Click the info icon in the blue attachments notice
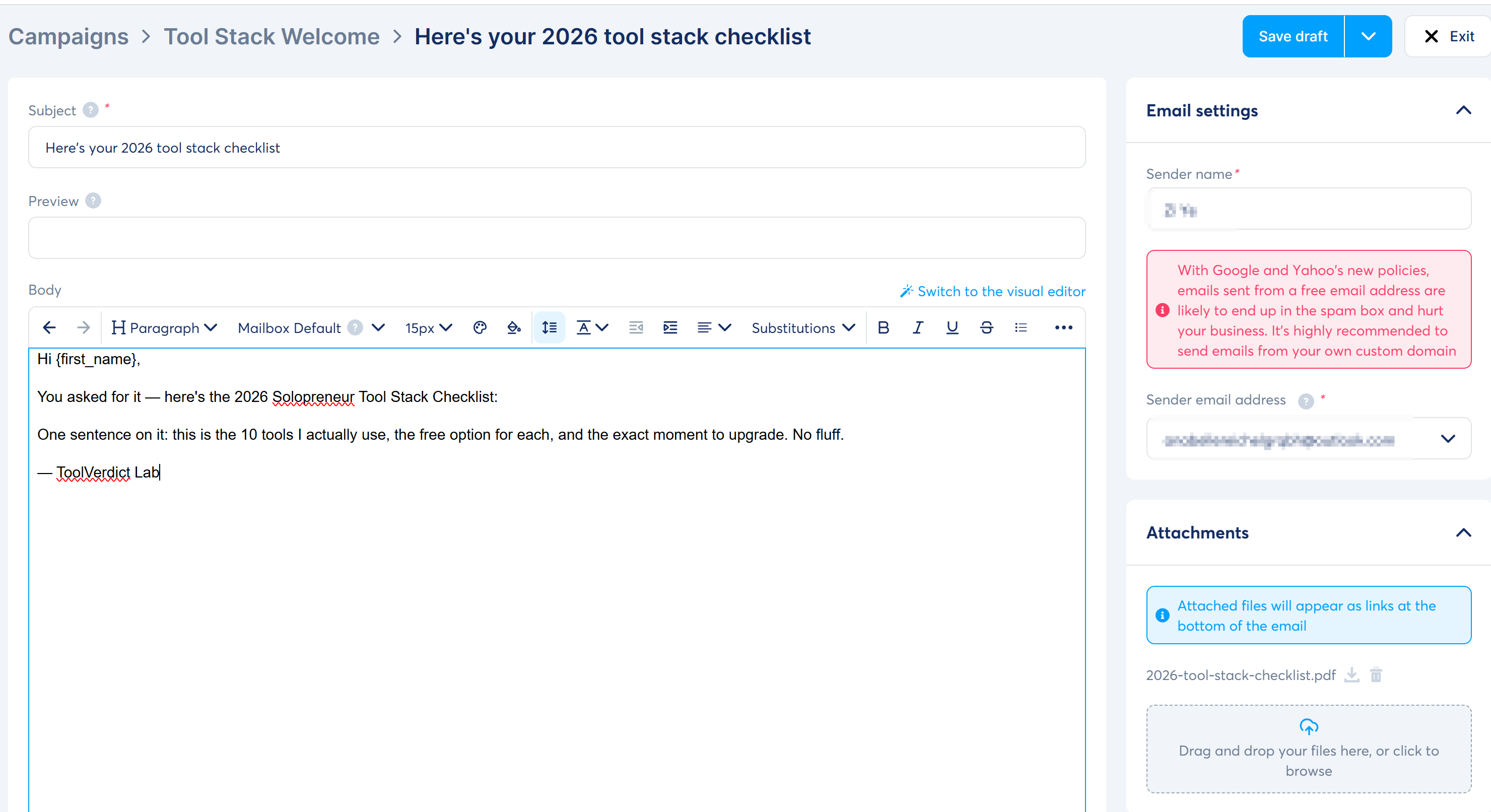This screenshot has height=812, width=1491. pos(1162,615)
